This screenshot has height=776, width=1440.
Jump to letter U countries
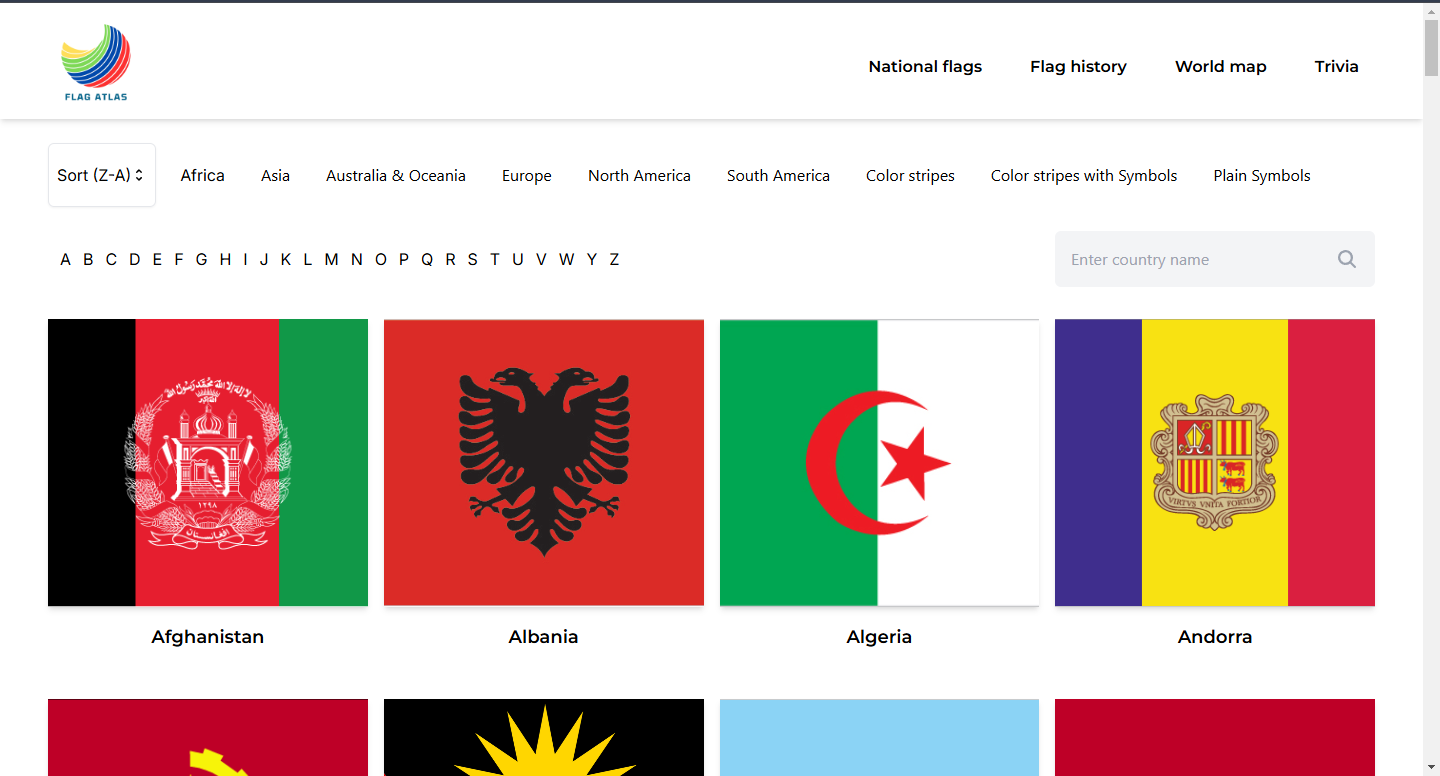pos(517,259)
